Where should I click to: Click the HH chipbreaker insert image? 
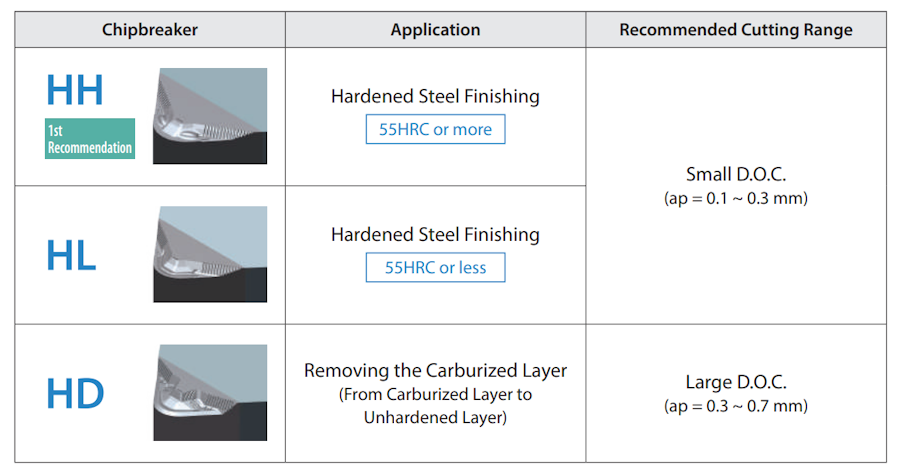pos(210,115)
